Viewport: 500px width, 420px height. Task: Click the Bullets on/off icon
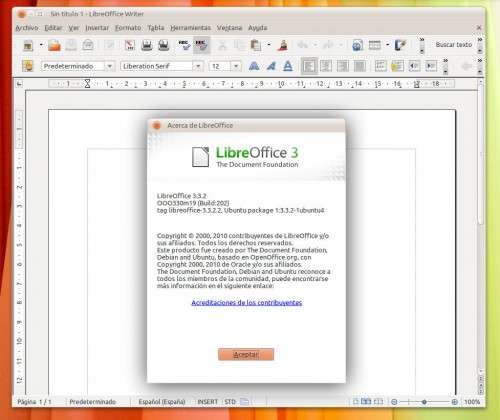(397, 66)
